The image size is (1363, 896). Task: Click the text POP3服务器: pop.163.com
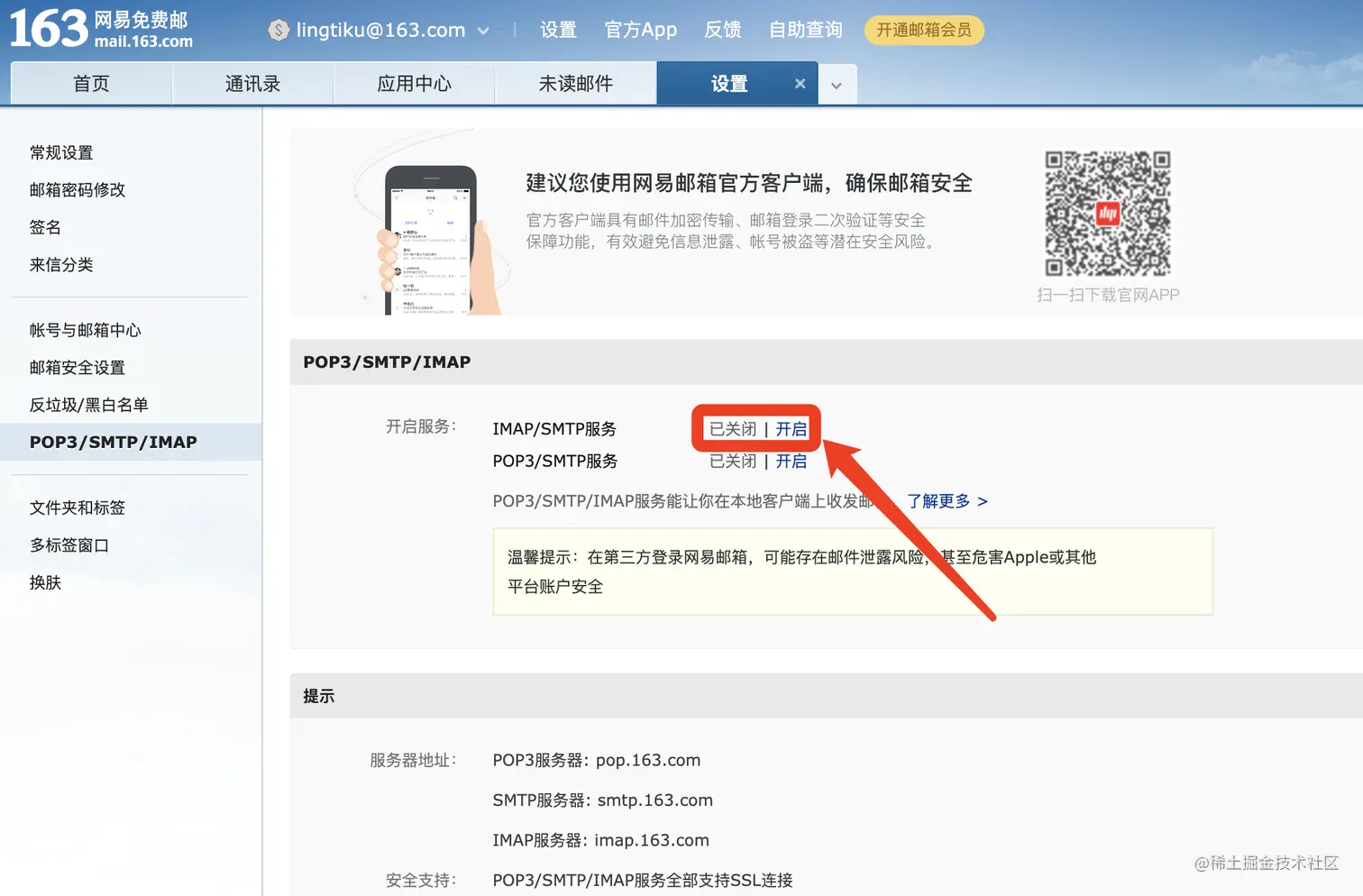(x=597, y=760)
